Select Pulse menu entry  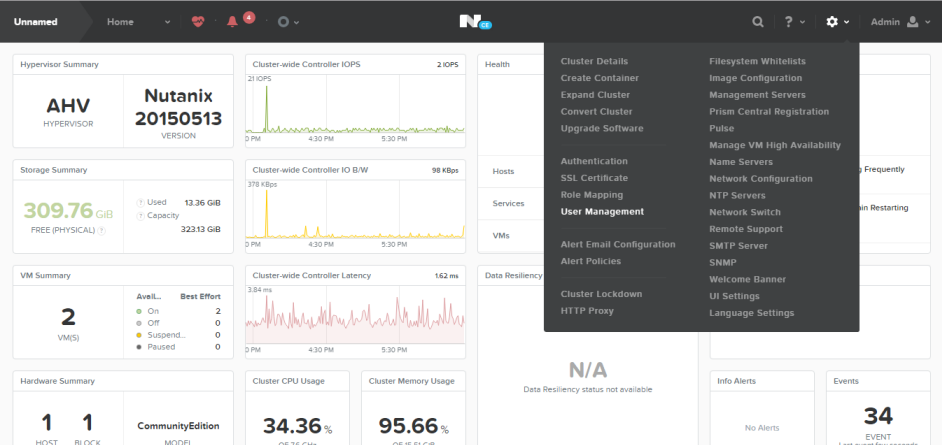pyautogui.click(x=722, y=129)
